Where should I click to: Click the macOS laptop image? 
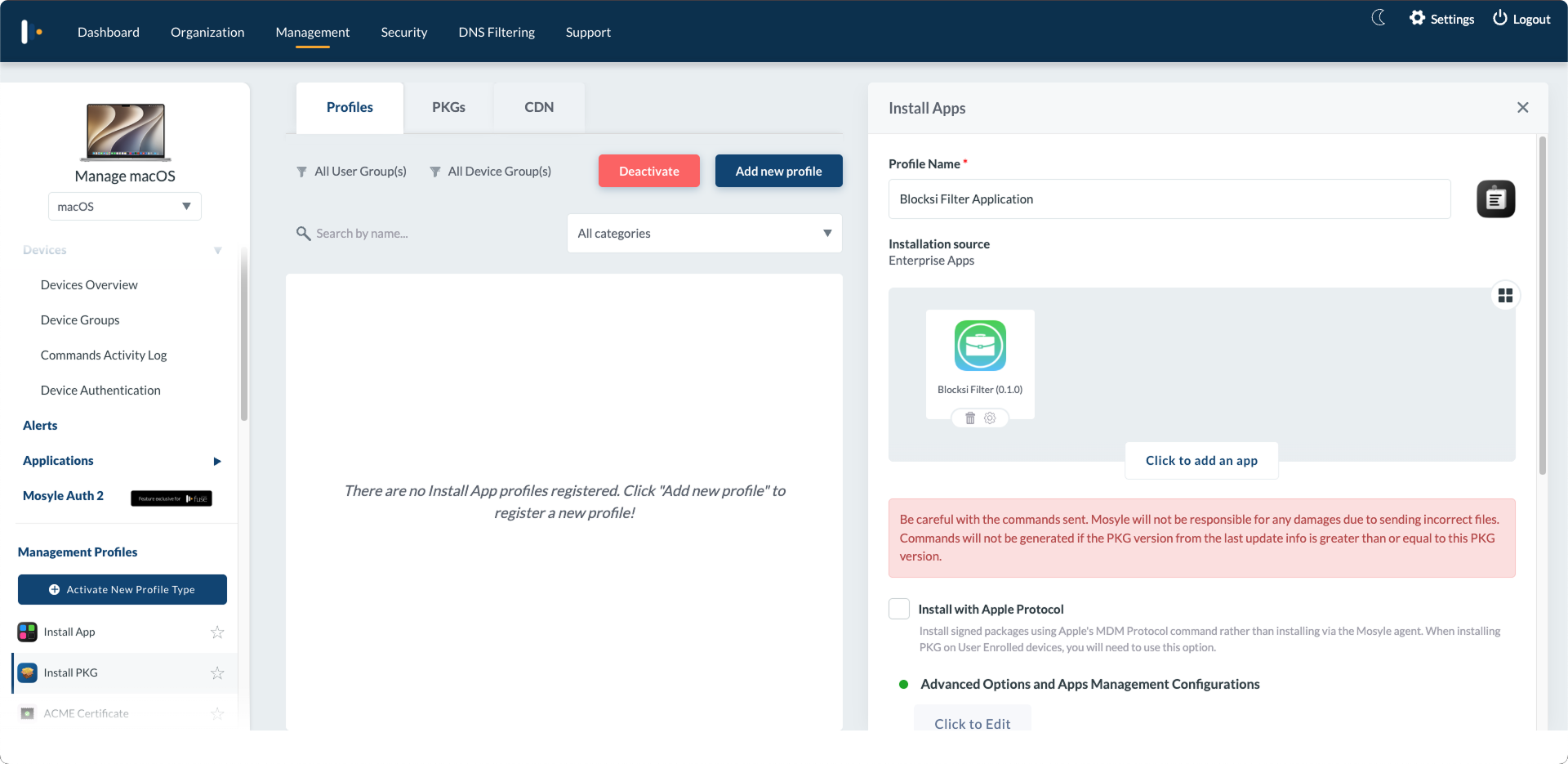click(x=126, y=132)
